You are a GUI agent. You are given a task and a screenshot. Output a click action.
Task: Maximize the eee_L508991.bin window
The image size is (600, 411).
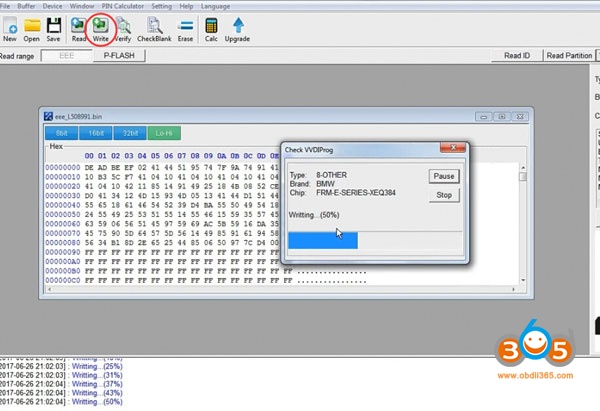coord(502,117)
